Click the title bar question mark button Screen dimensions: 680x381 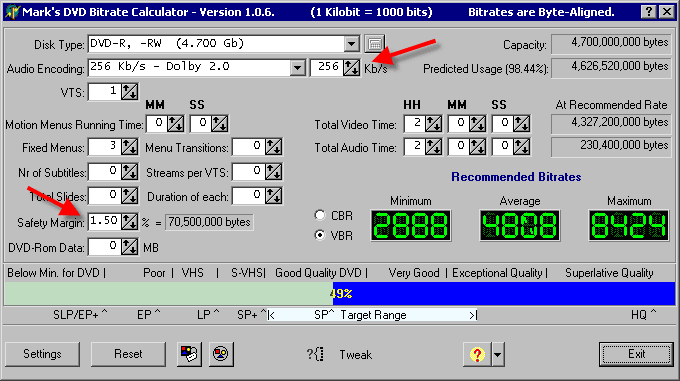[x=648, y=12]
